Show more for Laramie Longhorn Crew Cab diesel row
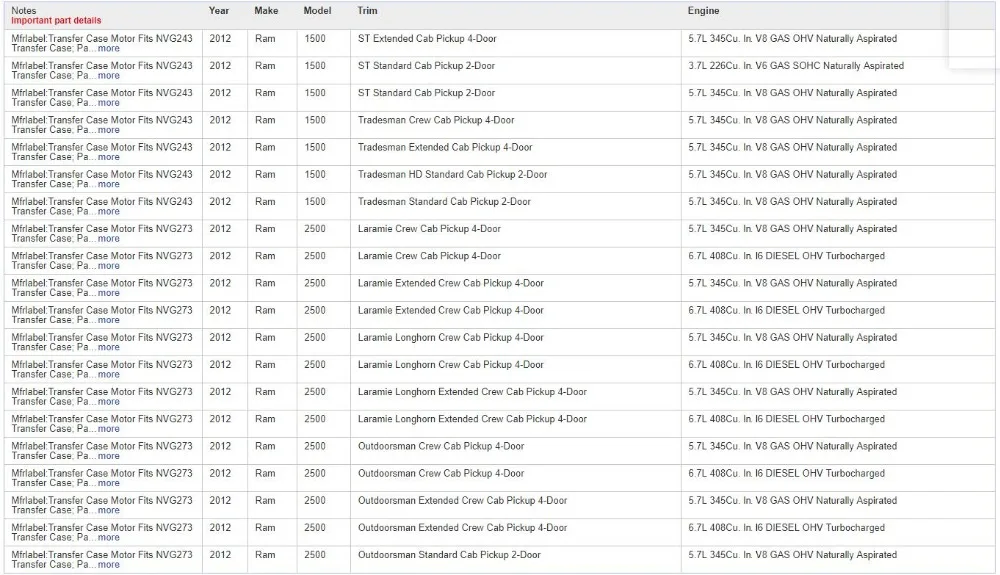1000x575 pixels. [x=108, y=375]
